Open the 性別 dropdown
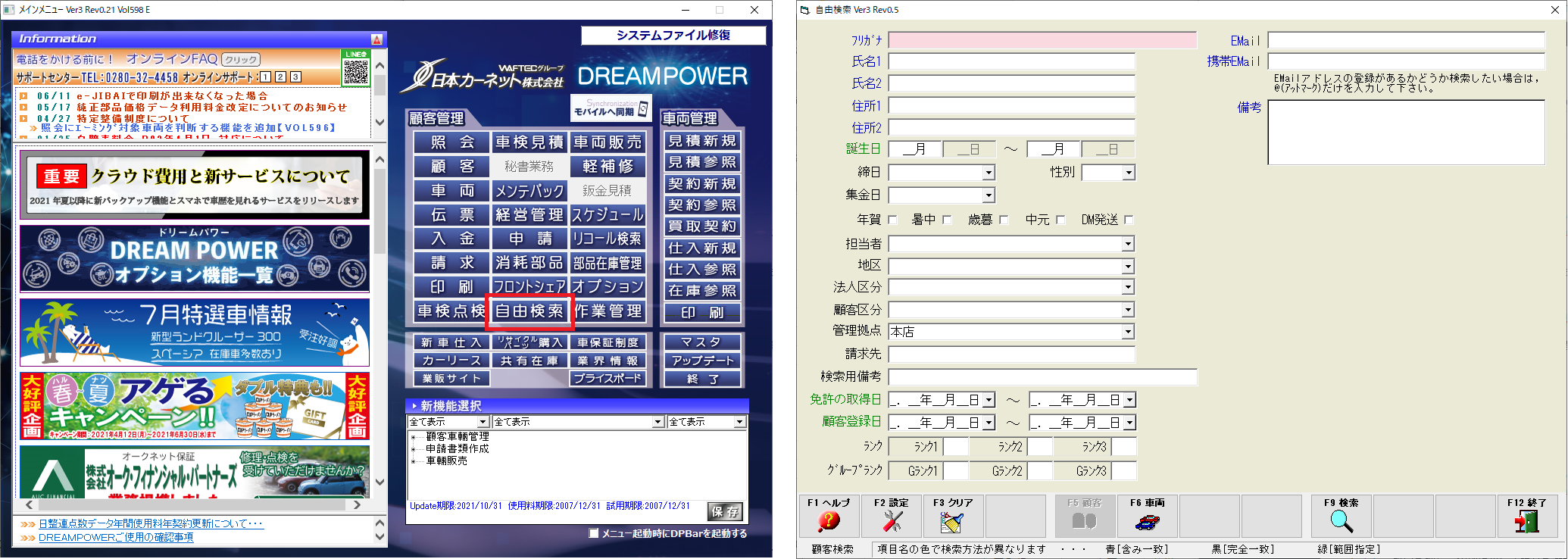Viewport: 1568px width, 559px height. [x=1129, y=173]
